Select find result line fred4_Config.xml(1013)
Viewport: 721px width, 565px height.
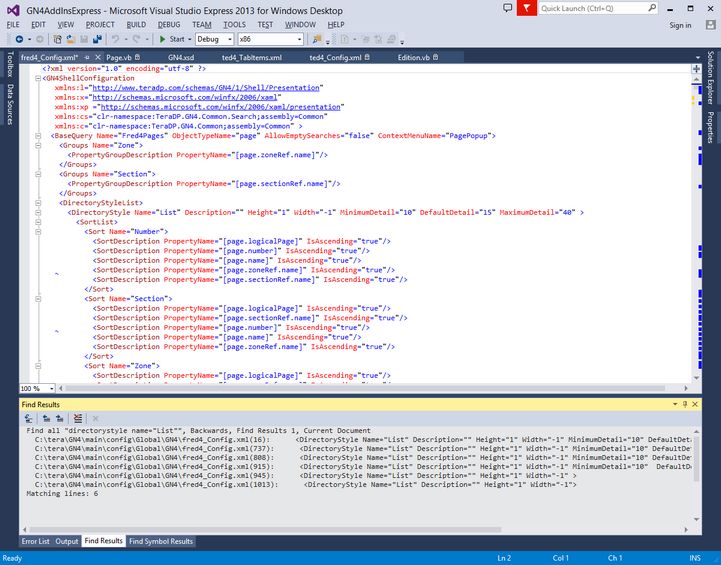tap(360, 485)
